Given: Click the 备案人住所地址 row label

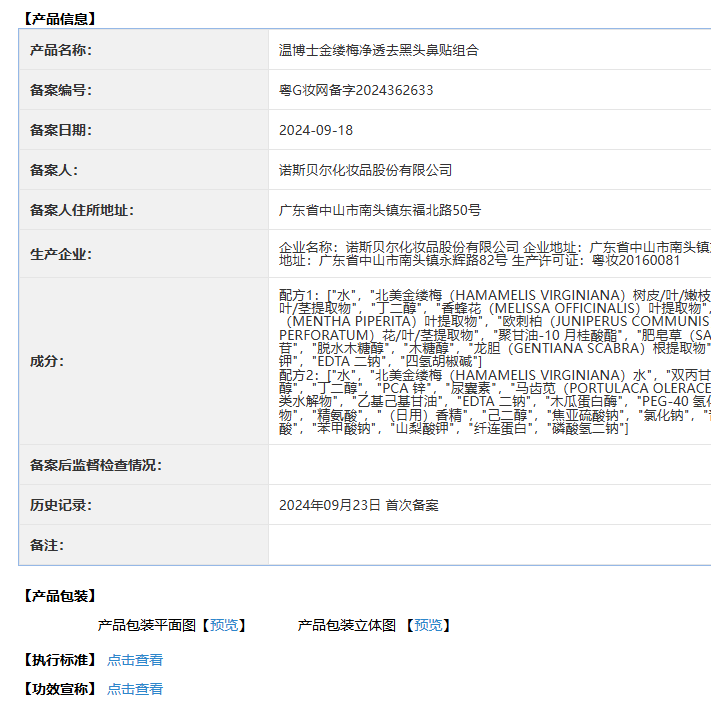Looking at the screenshot, I should [82, 210].
